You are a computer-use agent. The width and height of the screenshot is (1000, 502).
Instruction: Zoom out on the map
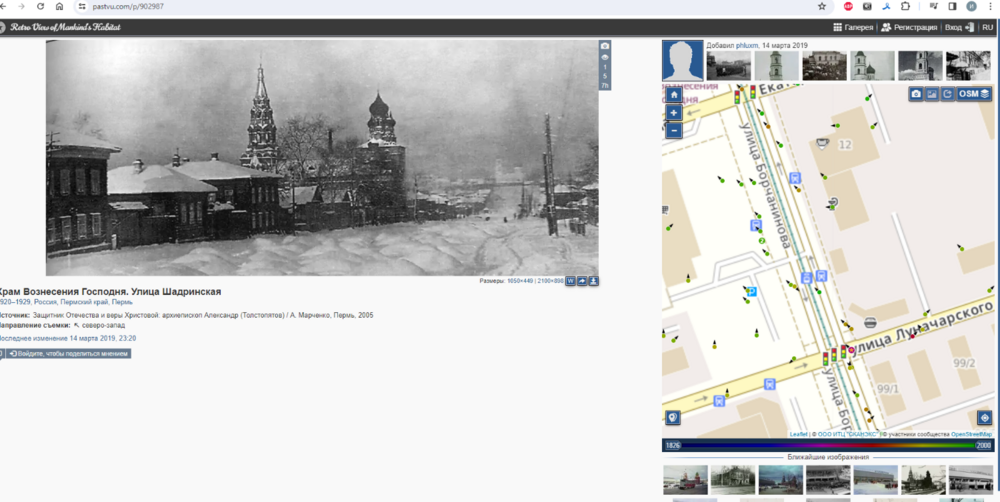tap(673, 130)
